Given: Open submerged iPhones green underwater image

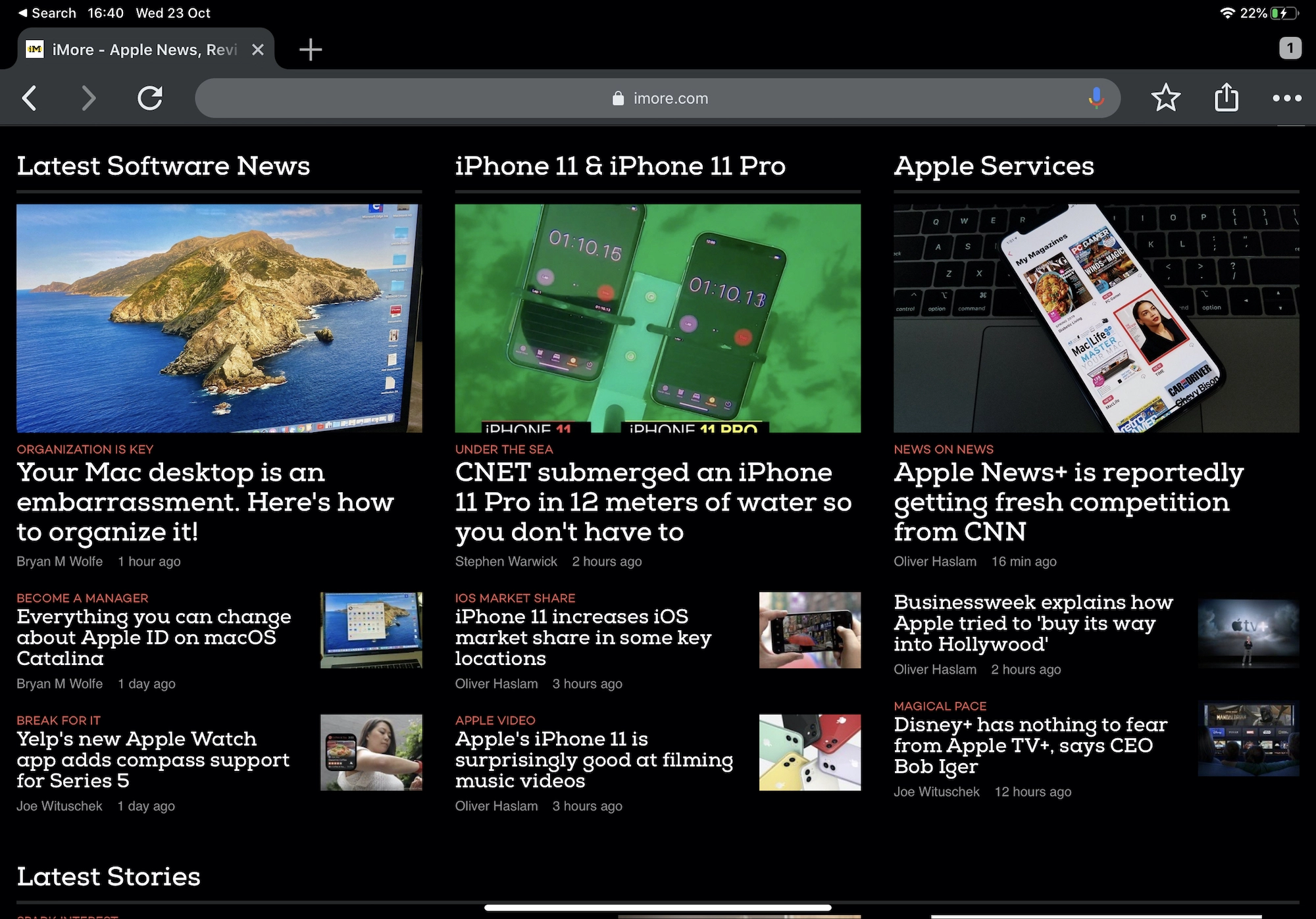Looking at the screenshot, I should (x=657, y=318).
